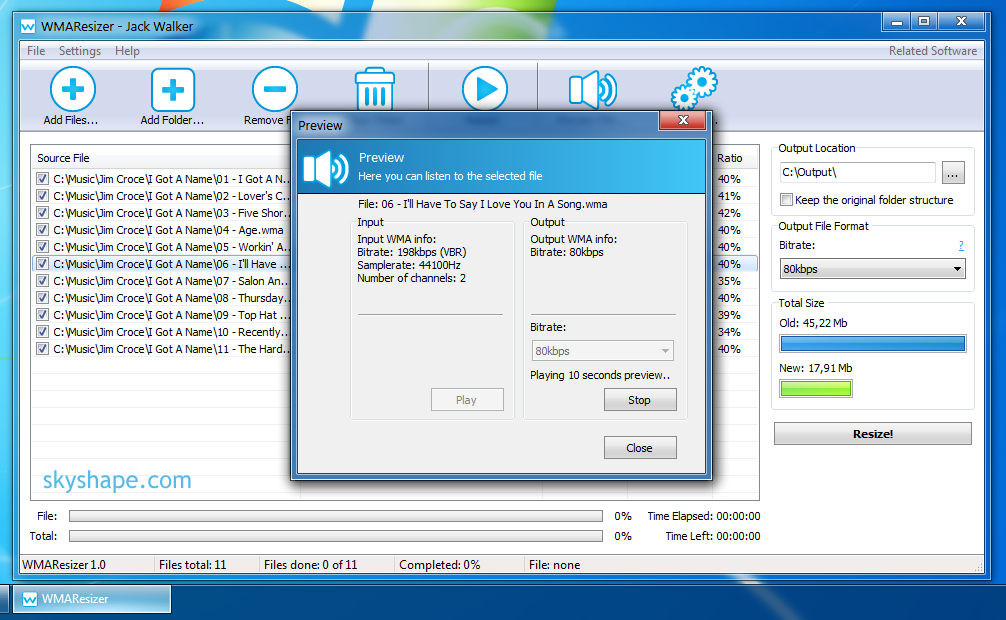Uncheck the 01 - I Got A Name file
The height and width of the screenshot is (620, 1006).
coord(43,179)
